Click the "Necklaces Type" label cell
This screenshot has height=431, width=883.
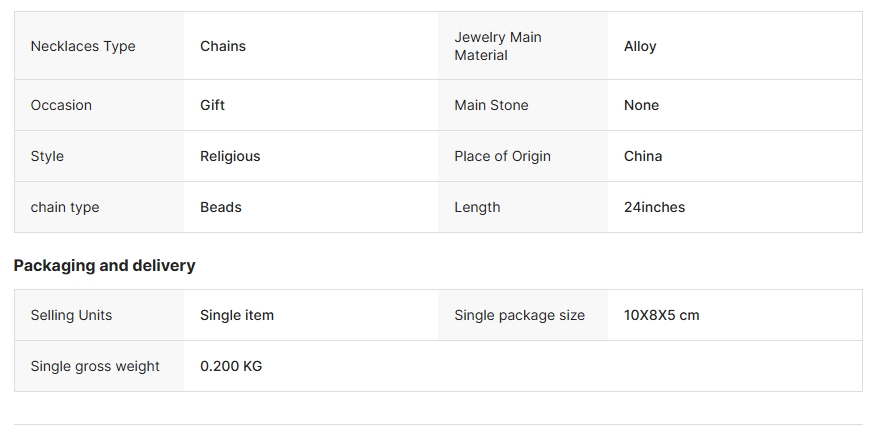[83, 46]
